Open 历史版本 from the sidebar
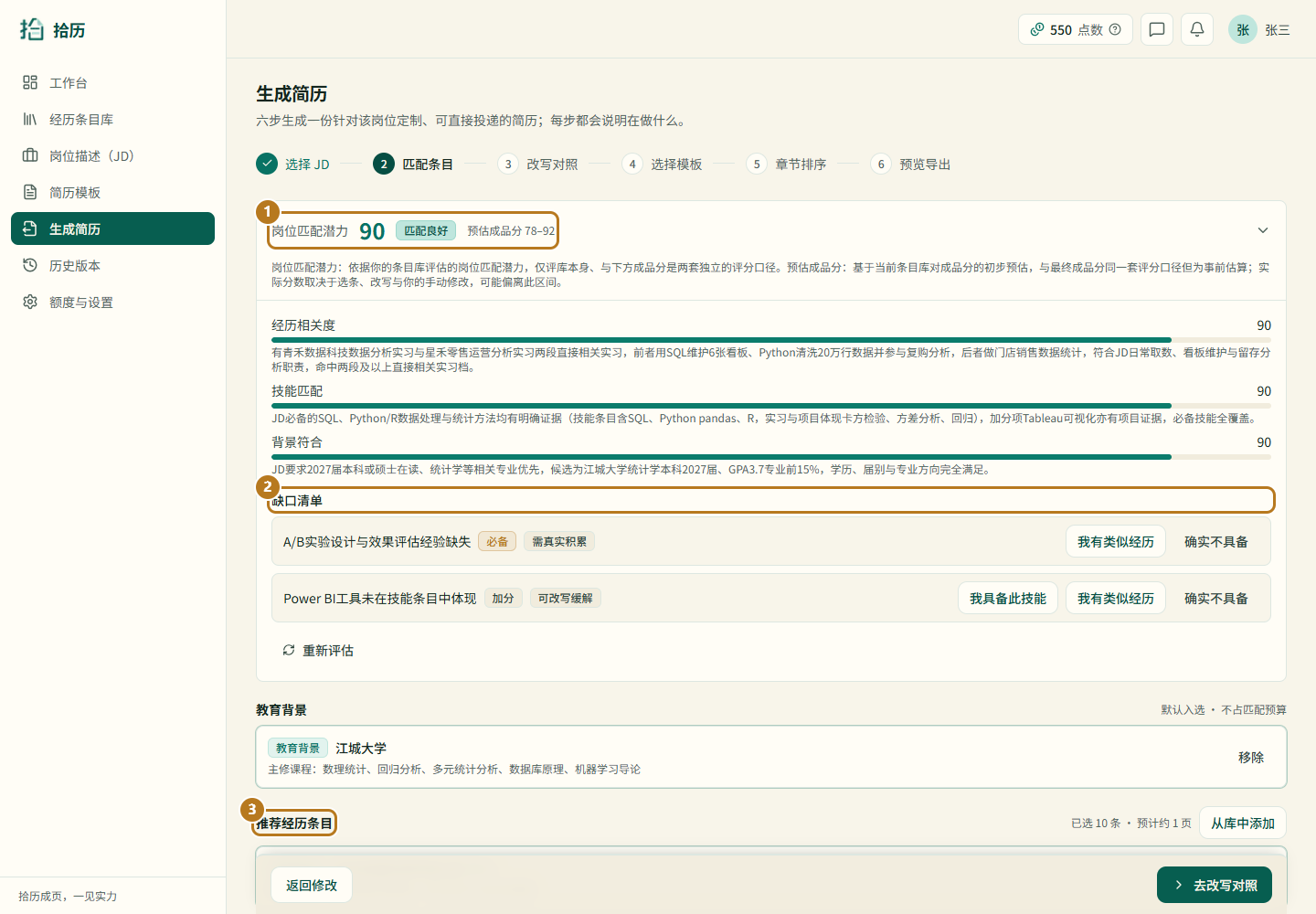This screenshot has height=914, width=1316. pyautogui.click(x=112, y=265)
